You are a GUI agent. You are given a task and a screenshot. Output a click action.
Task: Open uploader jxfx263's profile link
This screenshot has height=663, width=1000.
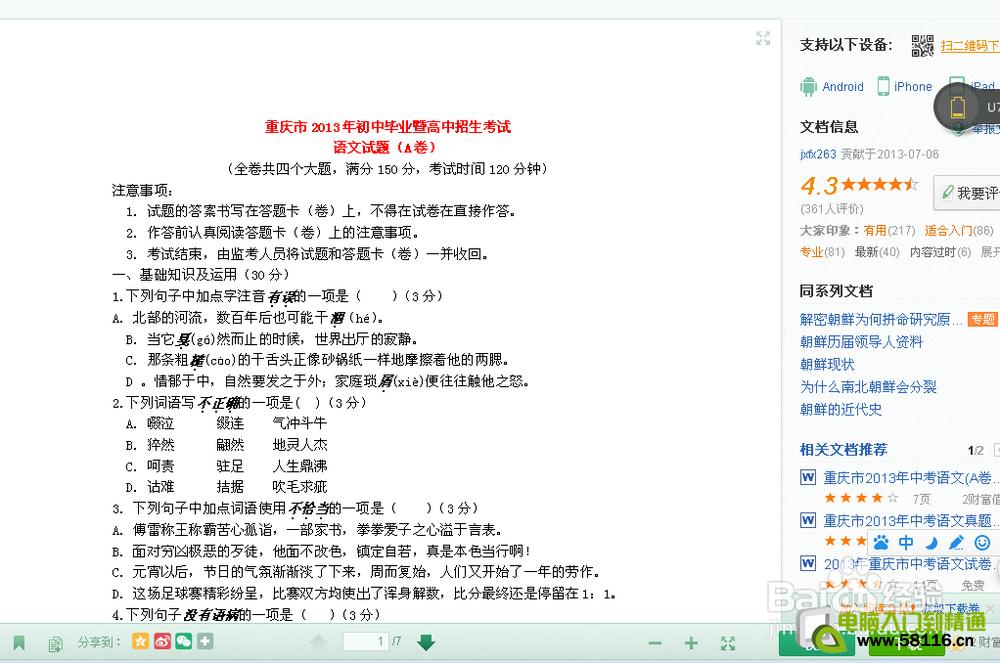tap(818, 154)
